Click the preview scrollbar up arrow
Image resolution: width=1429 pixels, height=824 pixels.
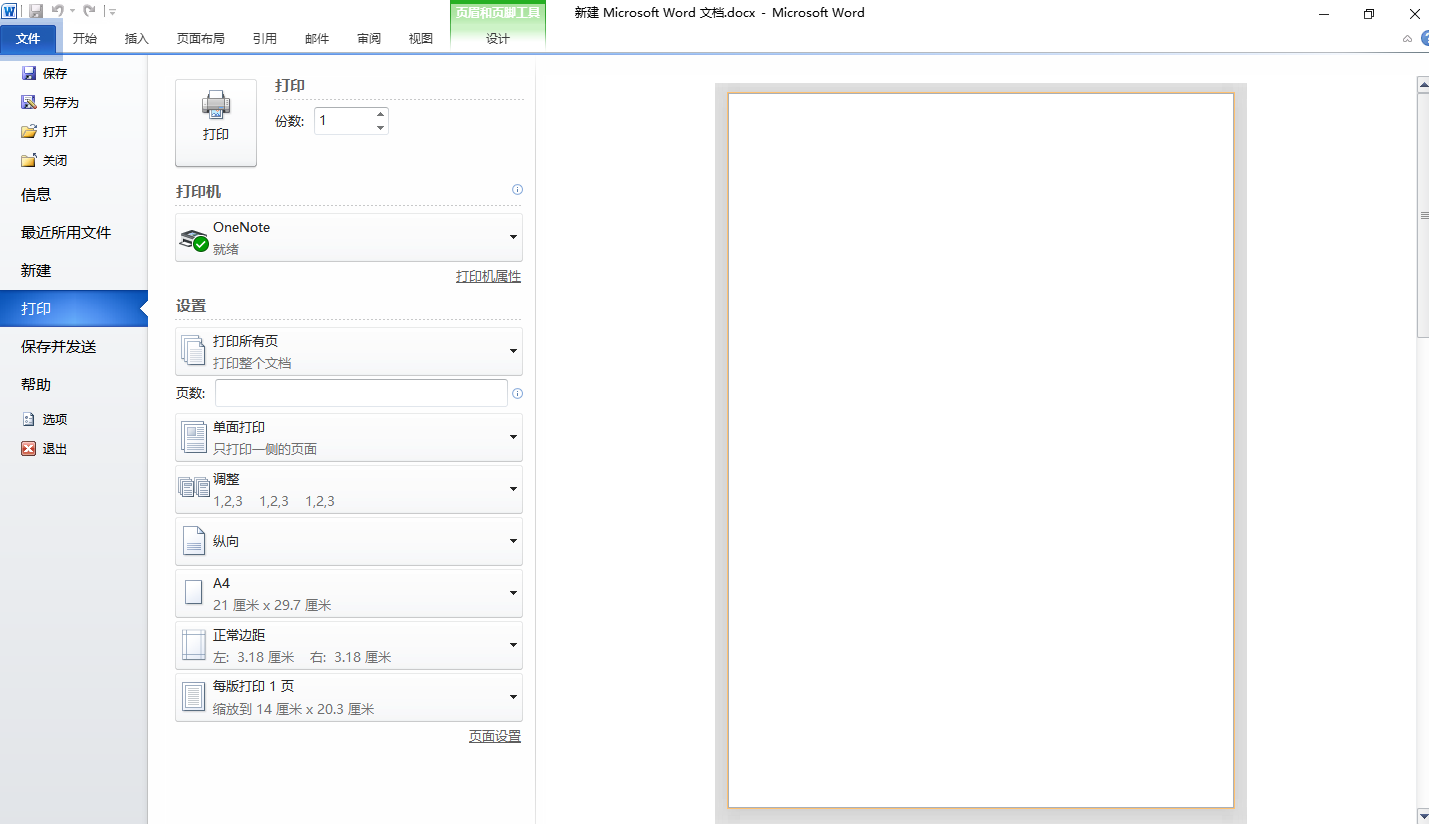coord(1423,85)
